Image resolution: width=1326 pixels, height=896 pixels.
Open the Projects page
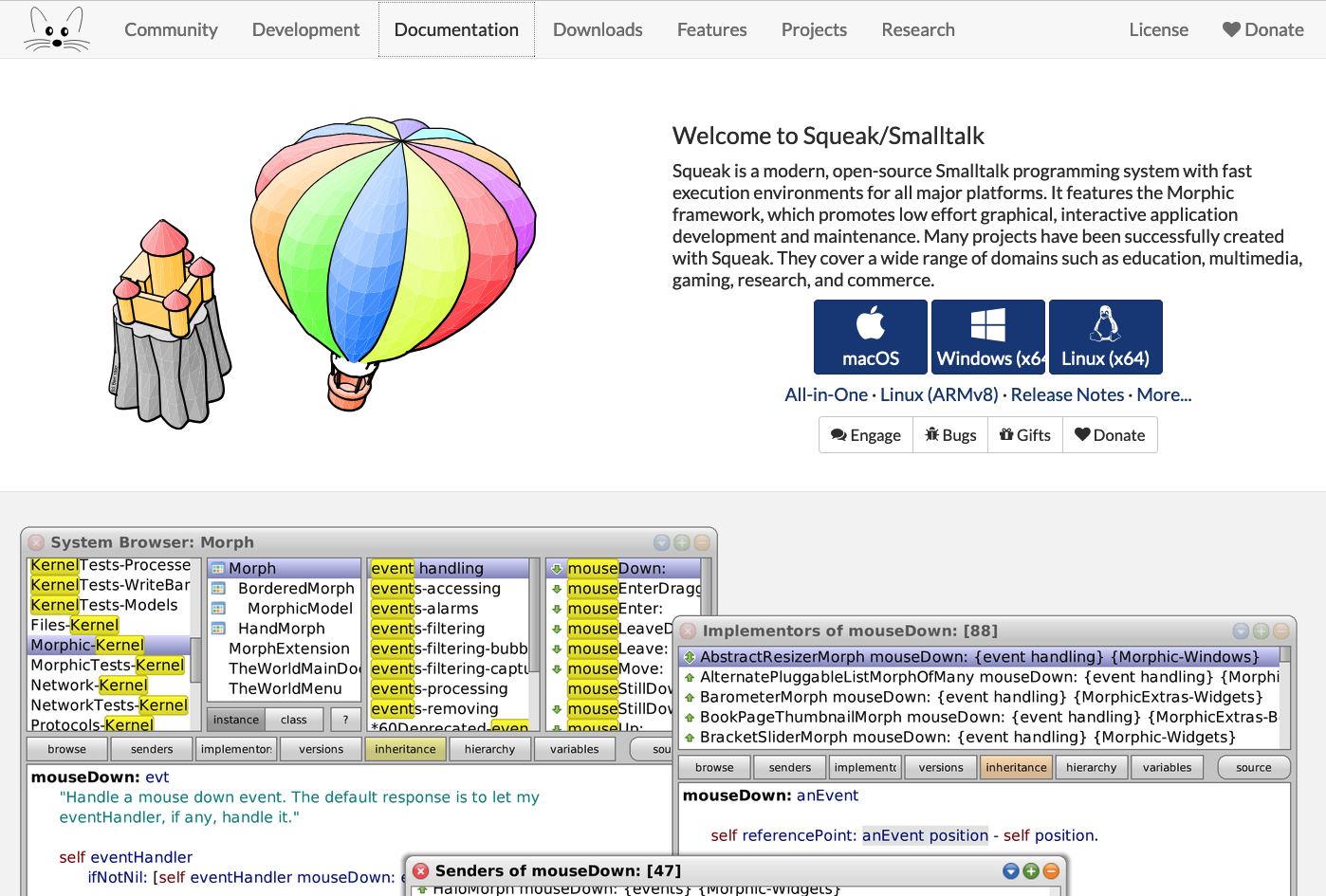point(814,29)
